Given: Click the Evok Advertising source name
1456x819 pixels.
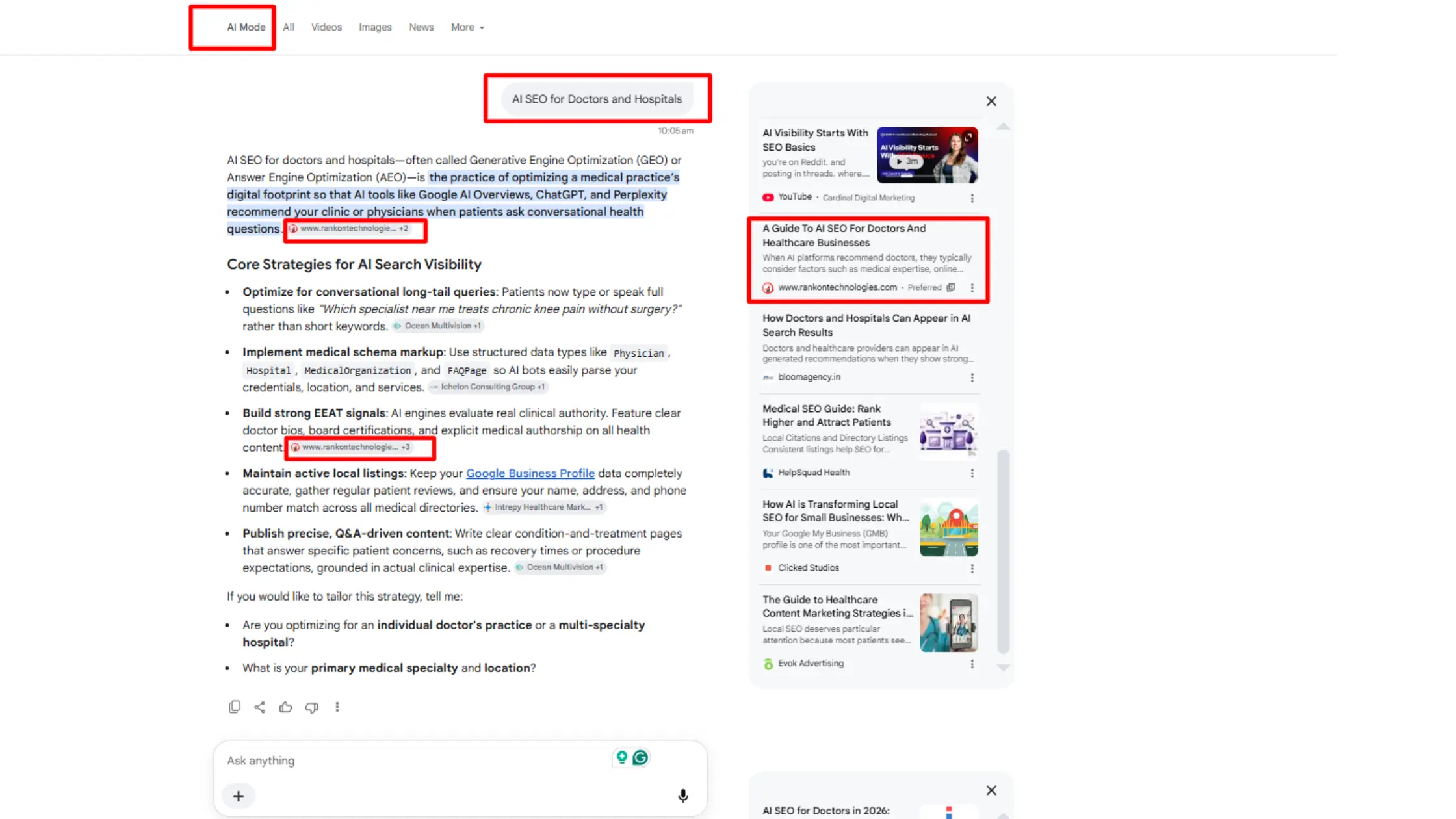Looking at the screenshot, I should [811, 664].
